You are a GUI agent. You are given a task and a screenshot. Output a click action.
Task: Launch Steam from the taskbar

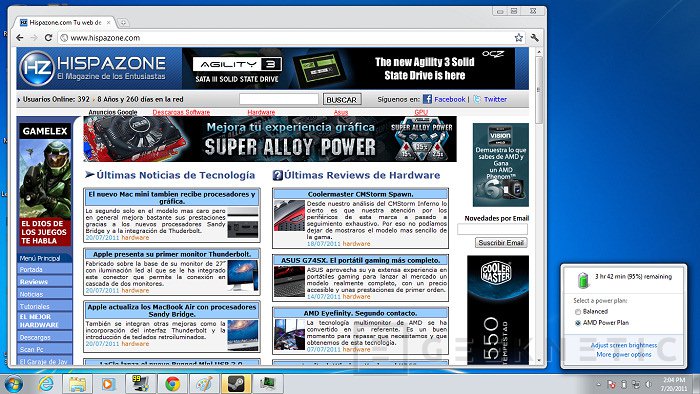coord(236,383)
